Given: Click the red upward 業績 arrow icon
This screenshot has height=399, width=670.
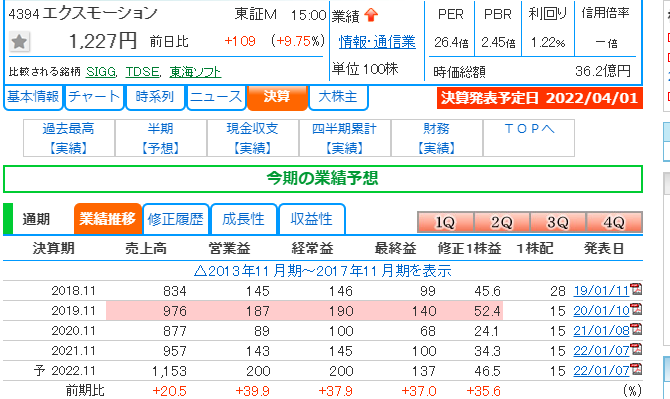Looking at the screenshot, I should coord(371,15).
